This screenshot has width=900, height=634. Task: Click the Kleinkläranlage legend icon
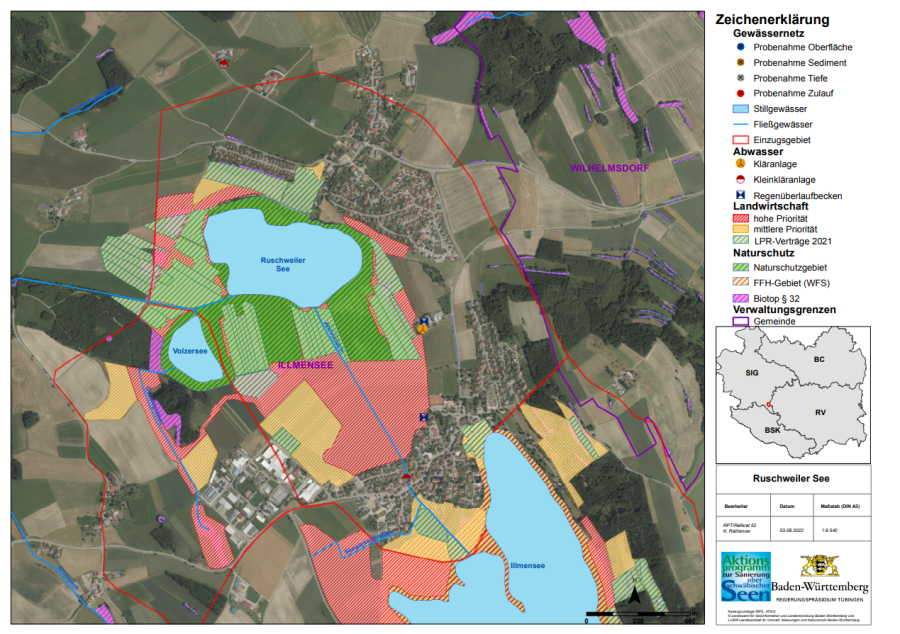(x=739, y=179)
